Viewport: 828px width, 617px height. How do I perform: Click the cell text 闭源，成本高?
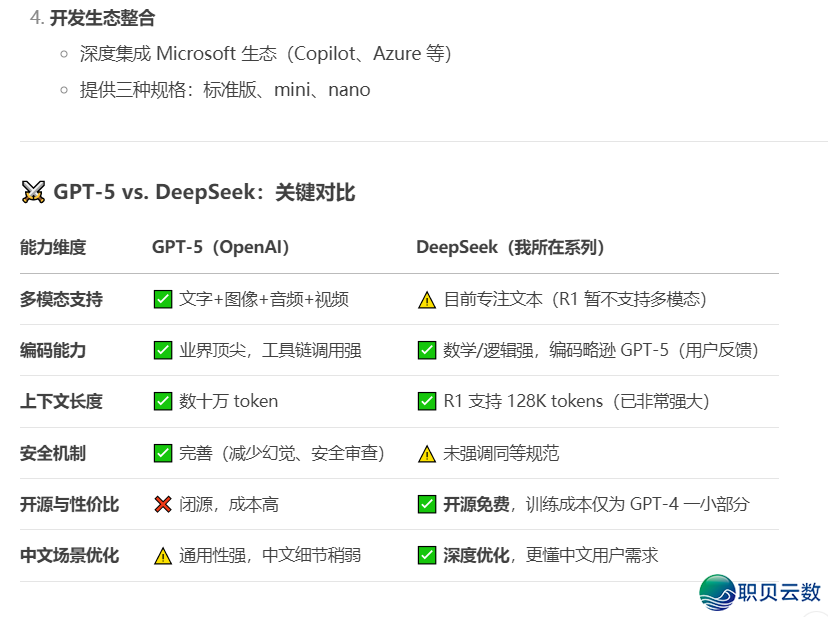pyautogui.click(x=229, y=504)
